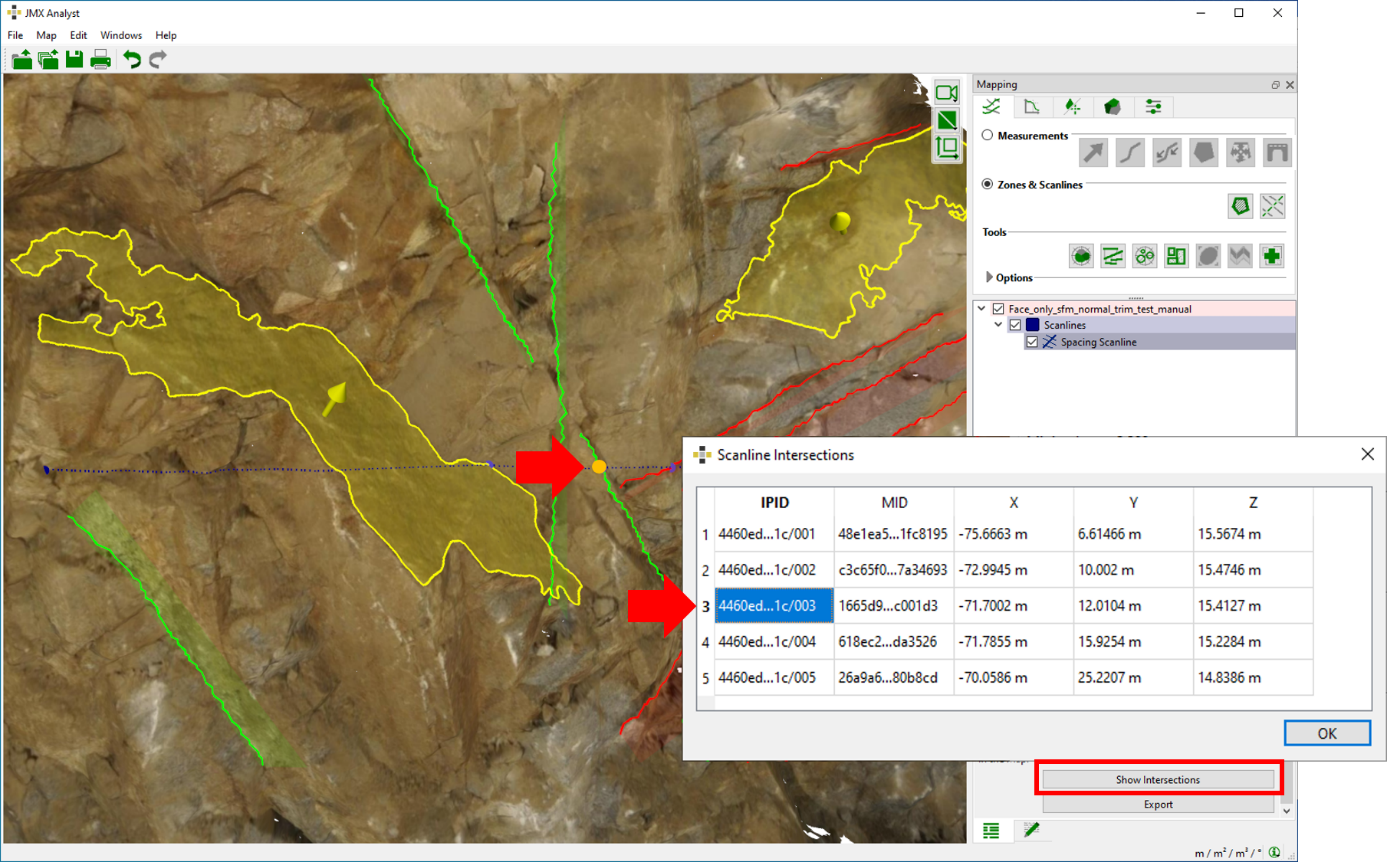Image resolution: width=1387 pixels, height=862 pixels.
Task: Click the Export button
Action: pyautogui.click(x=1158, y=804)
